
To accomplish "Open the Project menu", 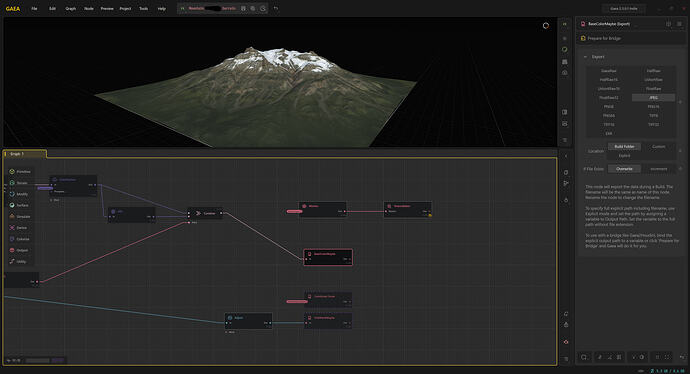I will pos(125,8).
